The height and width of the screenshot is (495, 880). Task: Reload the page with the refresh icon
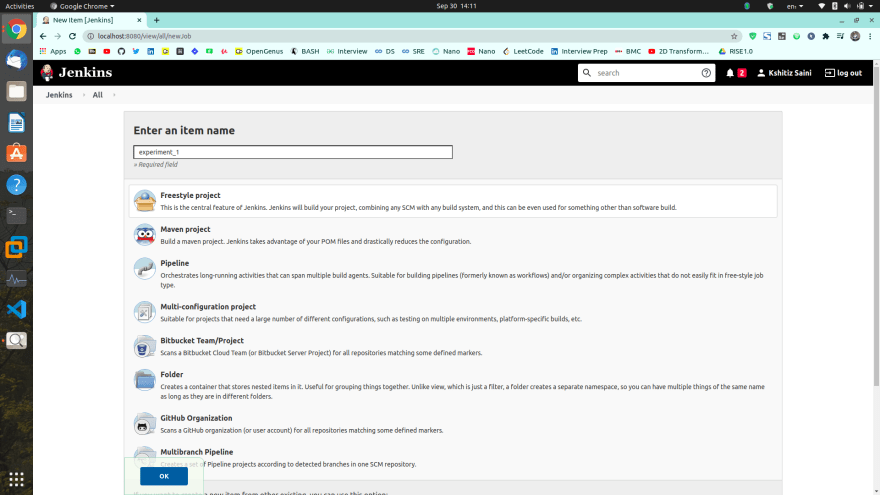[72, 36]
